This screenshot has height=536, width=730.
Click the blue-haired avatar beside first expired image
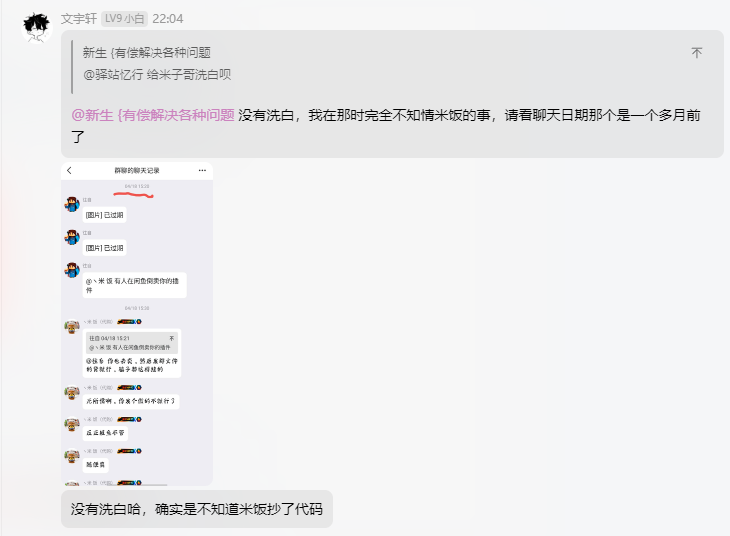(72, 205)
